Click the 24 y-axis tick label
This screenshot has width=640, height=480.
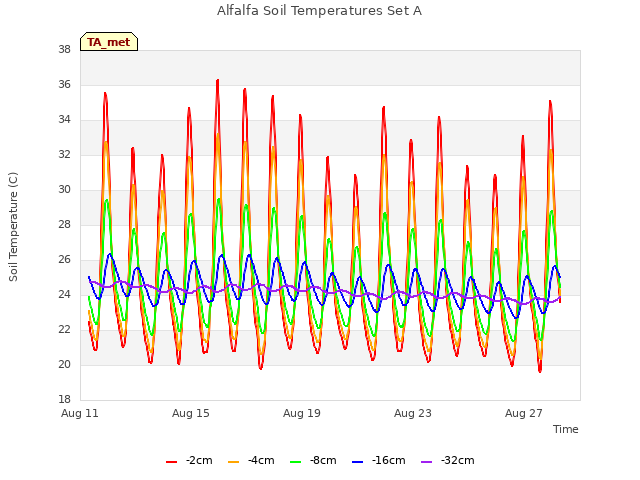tap(64, 295)
